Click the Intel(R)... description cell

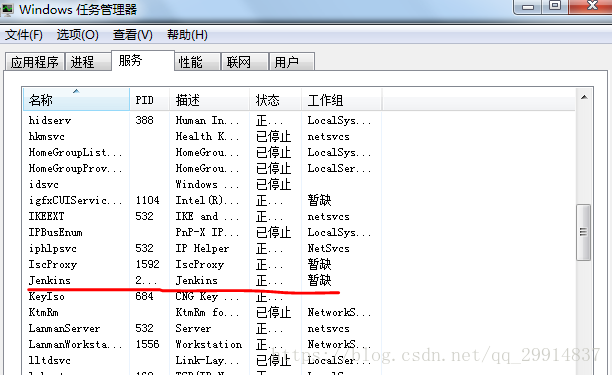coord(207,200)
